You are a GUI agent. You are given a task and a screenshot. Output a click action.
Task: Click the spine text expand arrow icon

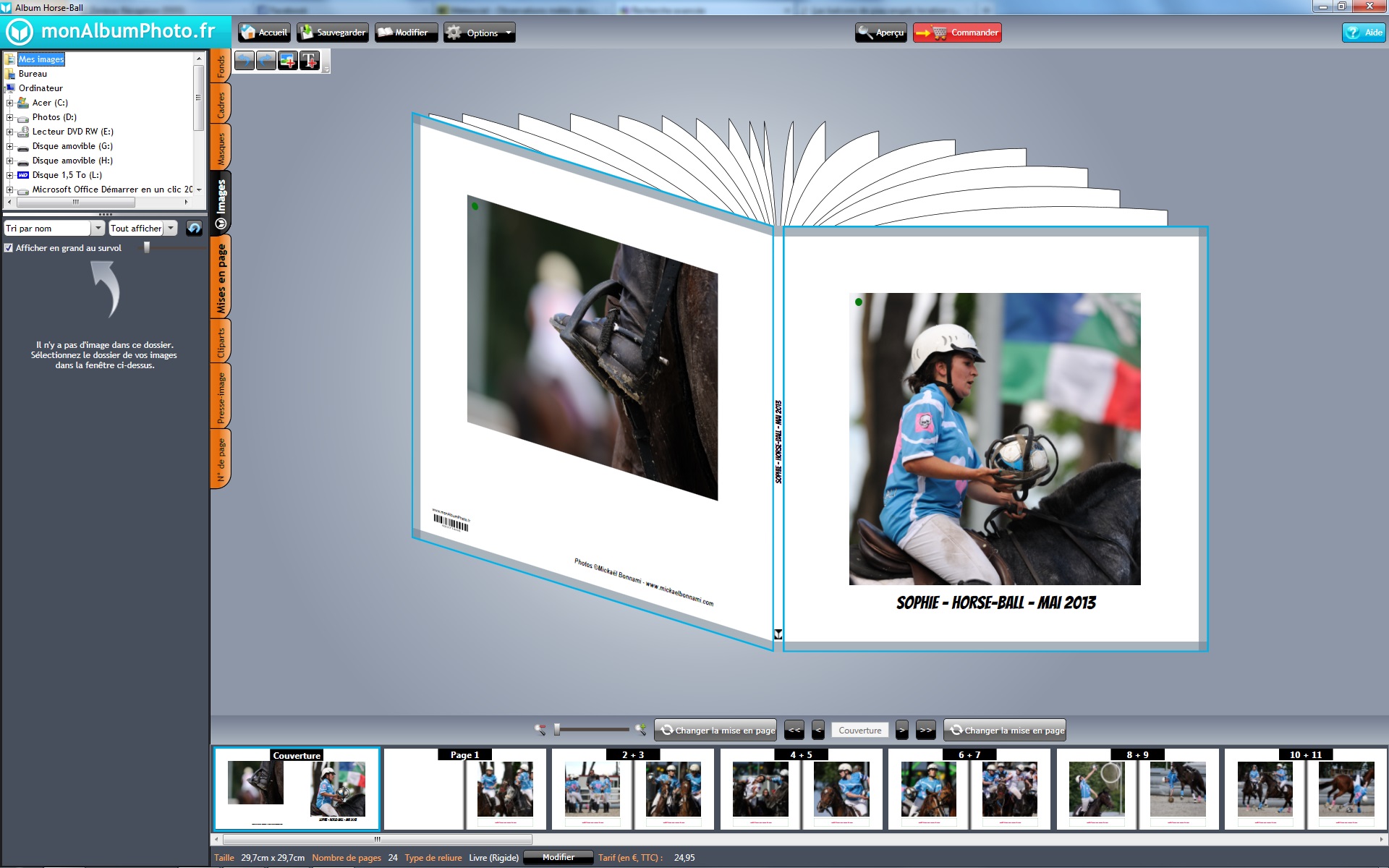tap(778, 634)
